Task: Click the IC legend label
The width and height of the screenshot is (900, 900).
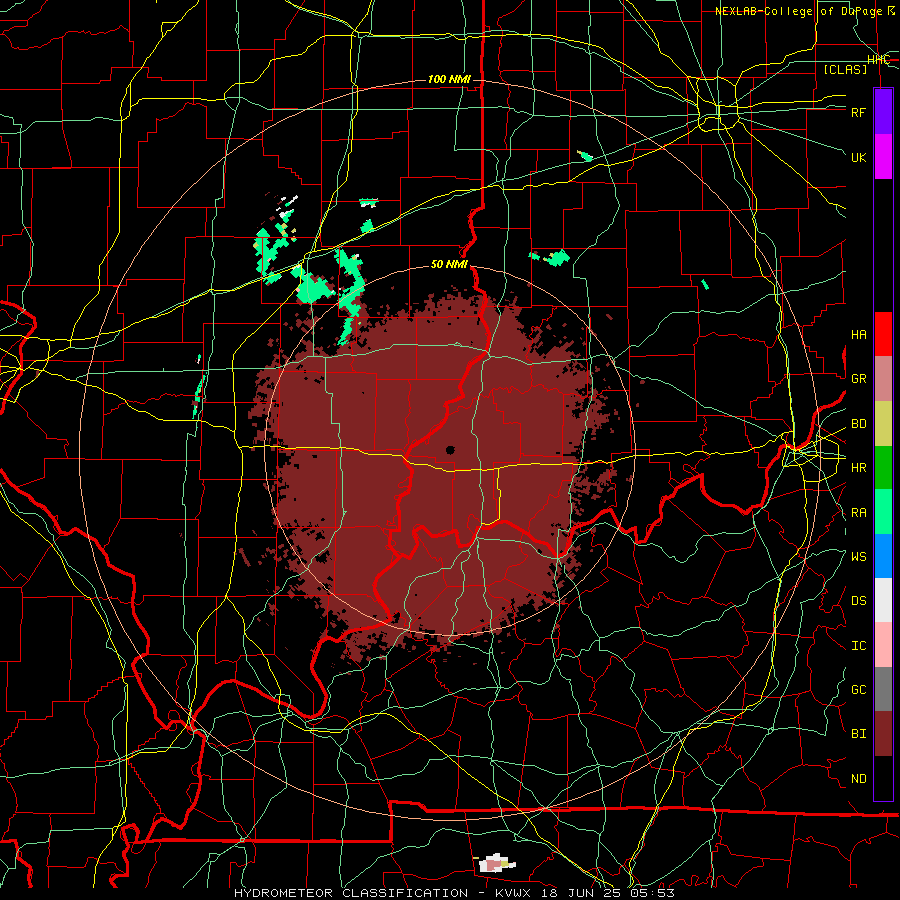Action: click(x=859, y=646)
